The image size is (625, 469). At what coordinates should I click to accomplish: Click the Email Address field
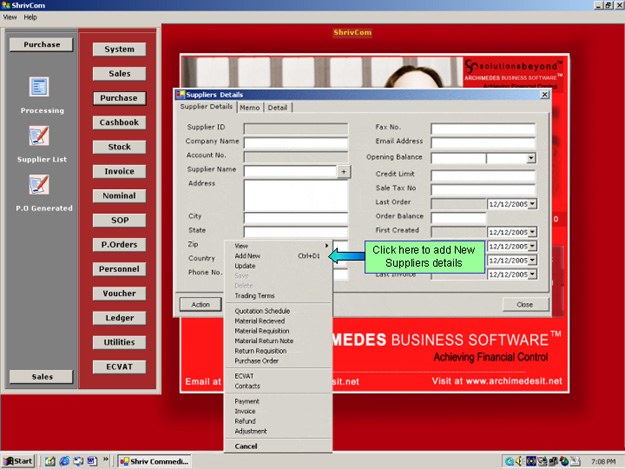pyautogui.click(x=483, y=142)
